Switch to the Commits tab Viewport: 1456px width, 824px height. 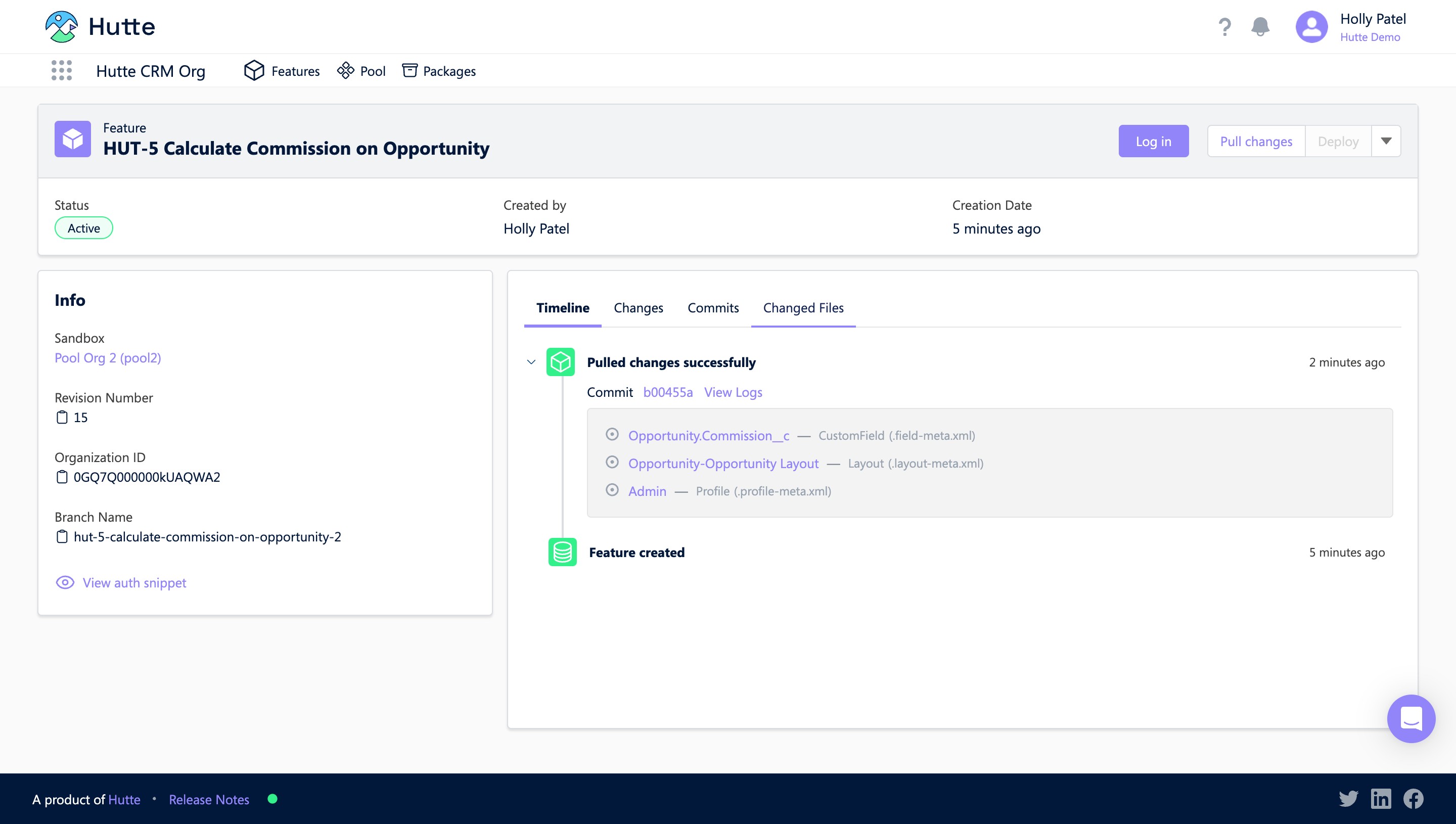[713, 308]
